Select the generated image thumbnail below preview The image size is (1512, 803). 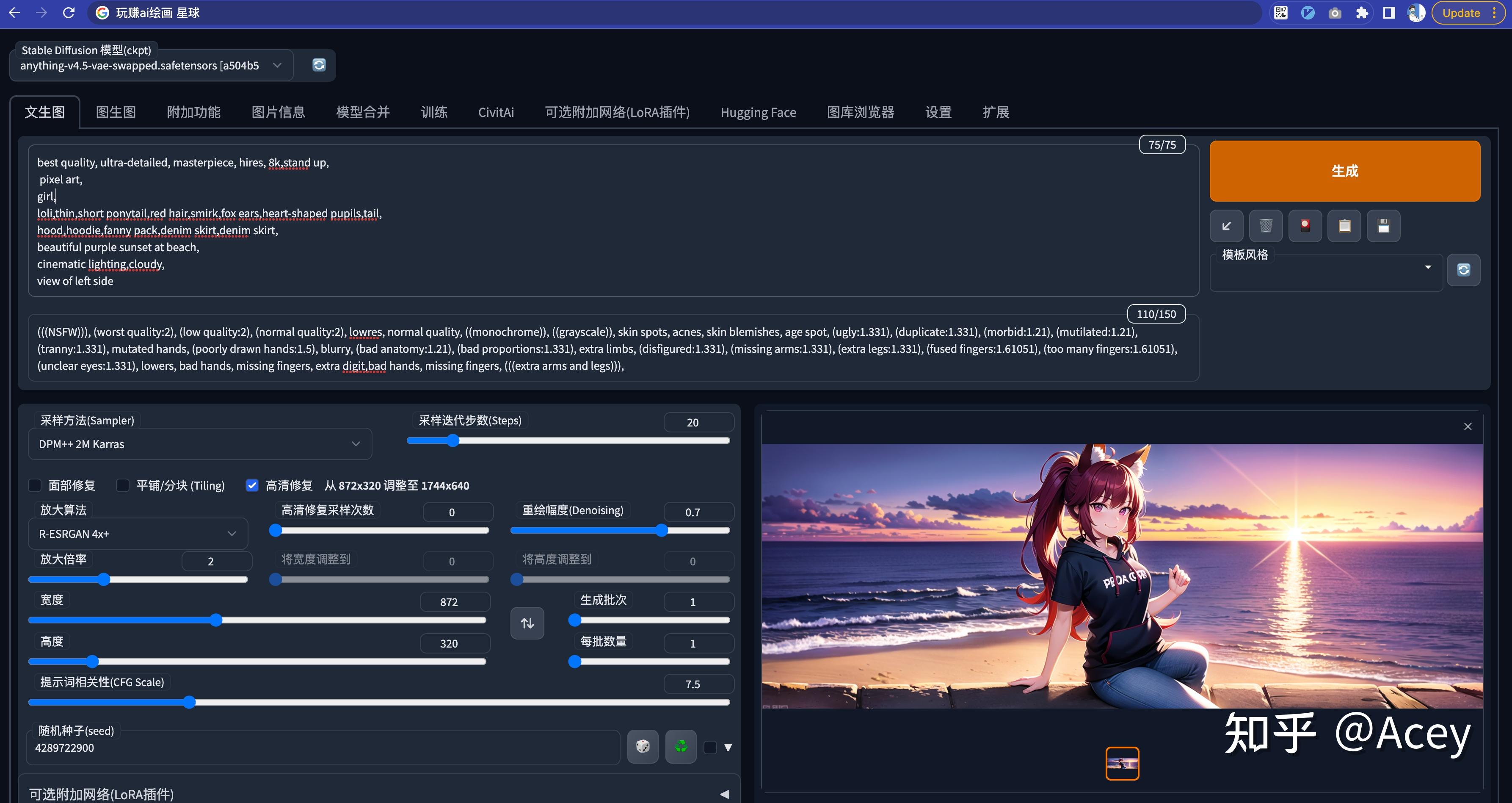point(1122,763)
